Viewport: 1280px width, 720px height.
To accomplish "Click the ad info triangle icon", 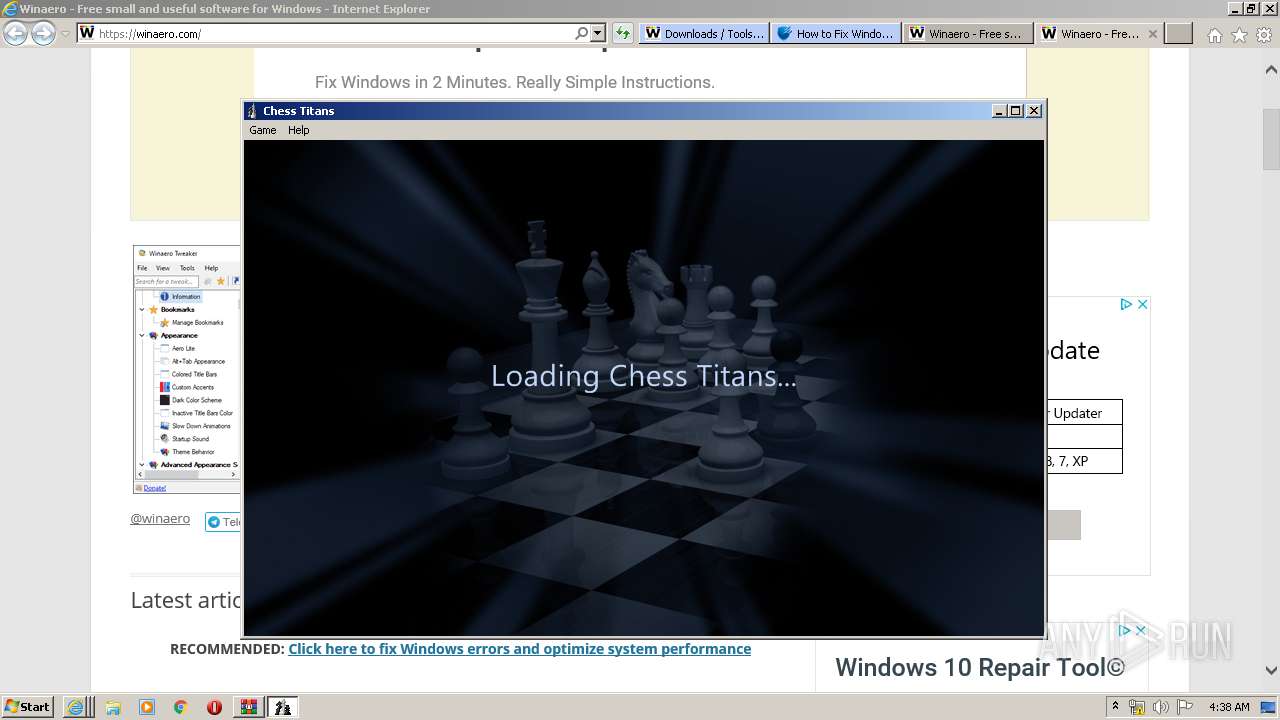I will pyautogui.click(x=1125, y=304).
